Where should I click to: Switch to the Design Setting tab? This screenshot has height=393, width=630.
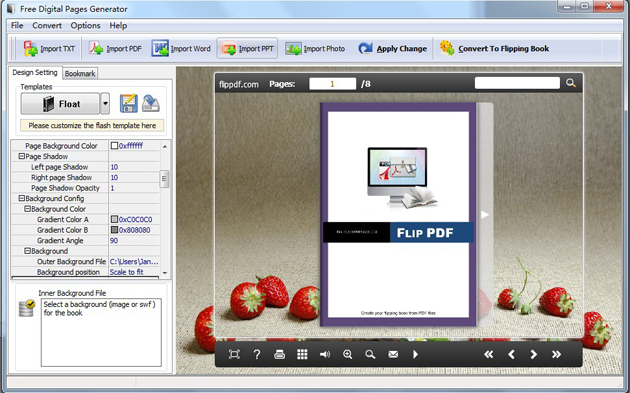(35, 72)
